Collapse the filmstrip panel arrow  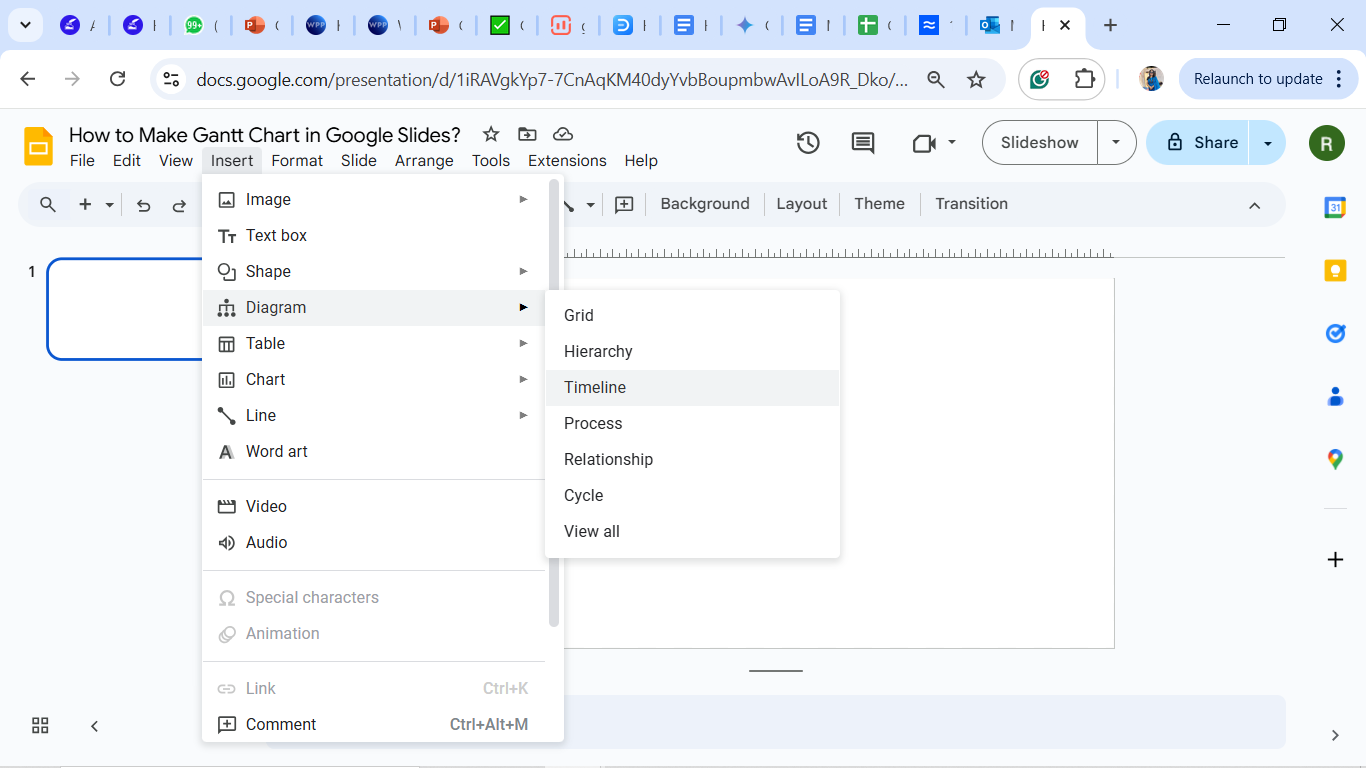pos(94,726)
